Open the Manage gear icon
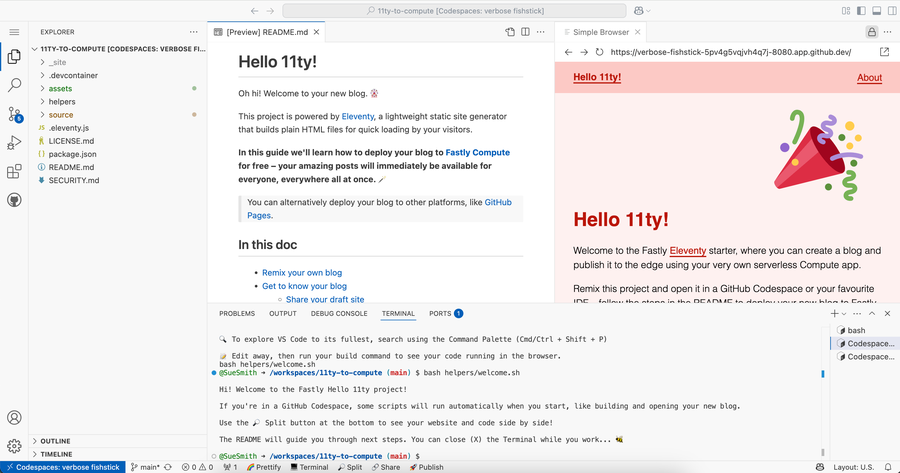Viewport: 900px width, 473px height. click(x=14, y=445)
